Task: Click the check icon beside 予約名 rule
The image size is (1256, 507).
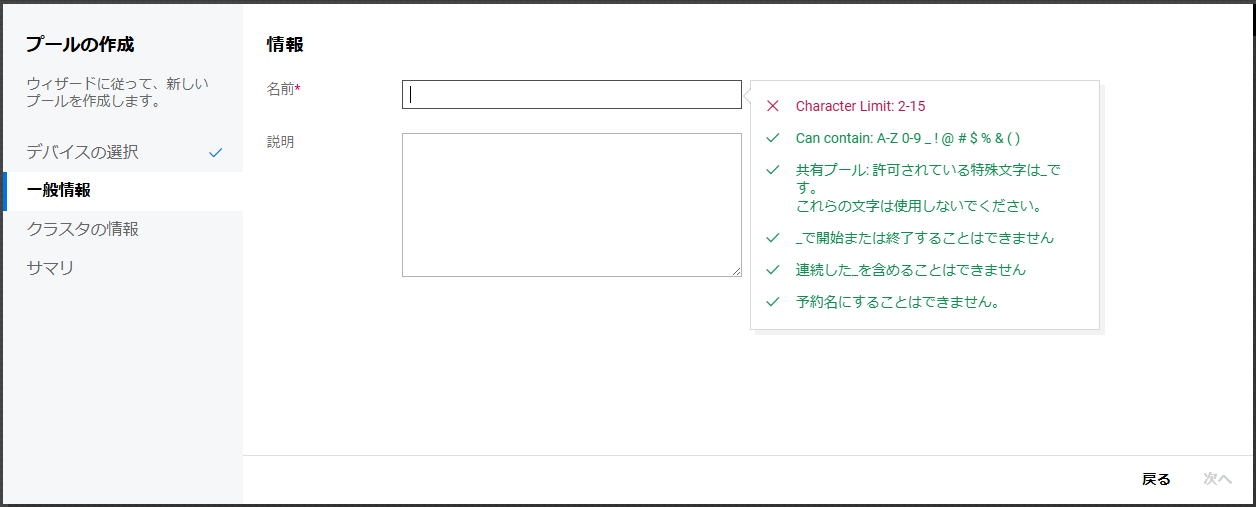Action: [772, 301]
